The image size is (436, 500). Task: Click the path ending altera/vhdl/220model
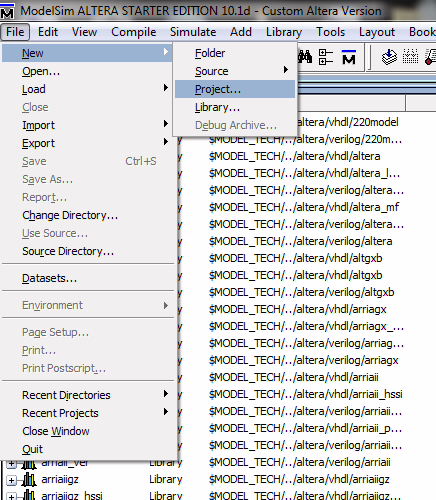tap(348, 122)
